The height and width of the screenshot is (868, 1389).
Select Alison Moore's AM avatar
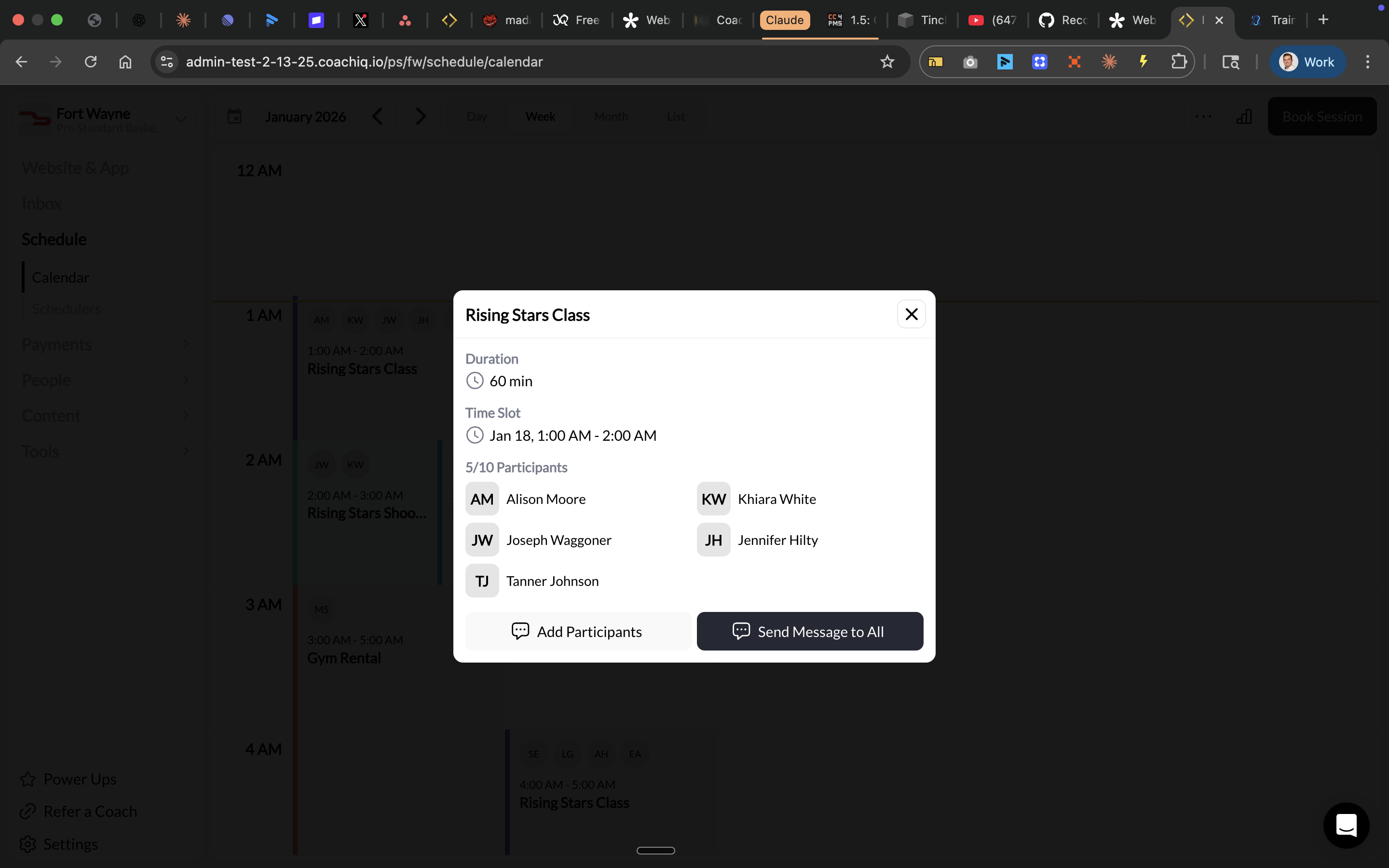tap(481, 498)
